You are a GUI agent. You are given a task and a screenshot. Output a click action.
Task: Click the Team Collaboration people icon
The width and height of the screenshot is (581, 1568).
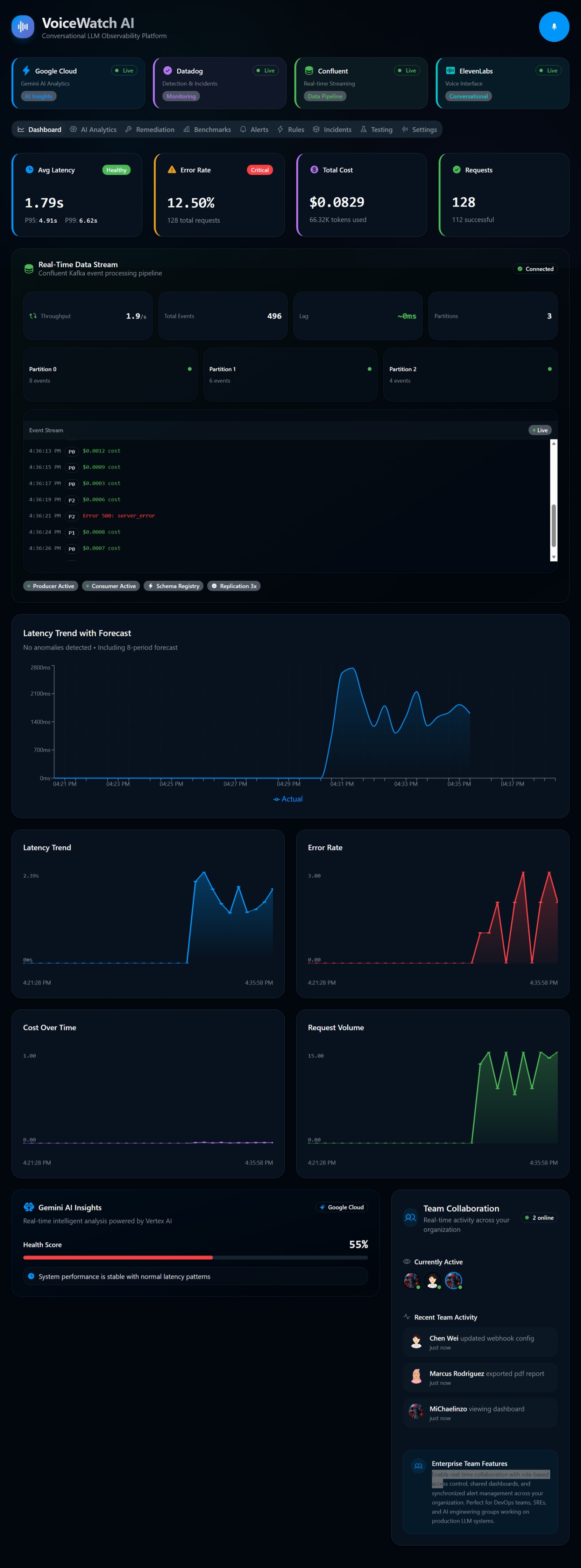[411, 1218]
